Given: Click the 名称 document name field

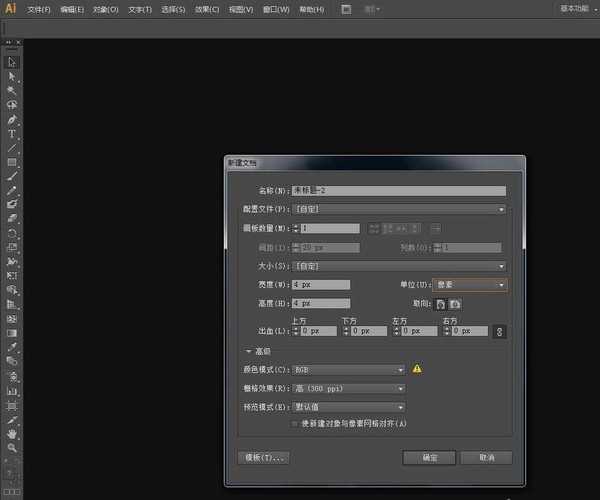Looking at the screenshot, I should (x=399, y=191).
